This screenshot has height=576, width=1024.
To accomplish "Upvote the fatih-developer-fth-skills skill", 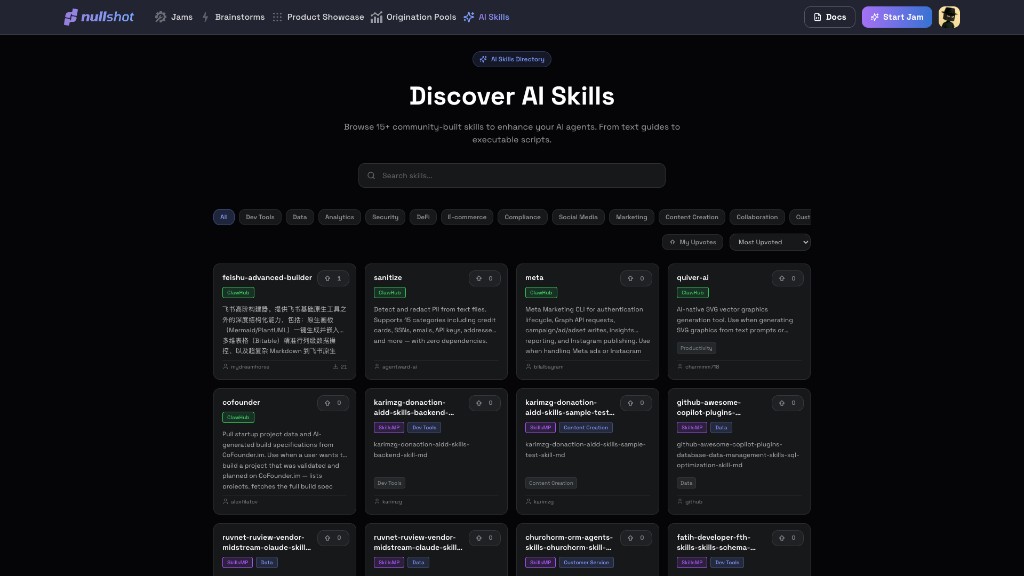I will (788, 538).
